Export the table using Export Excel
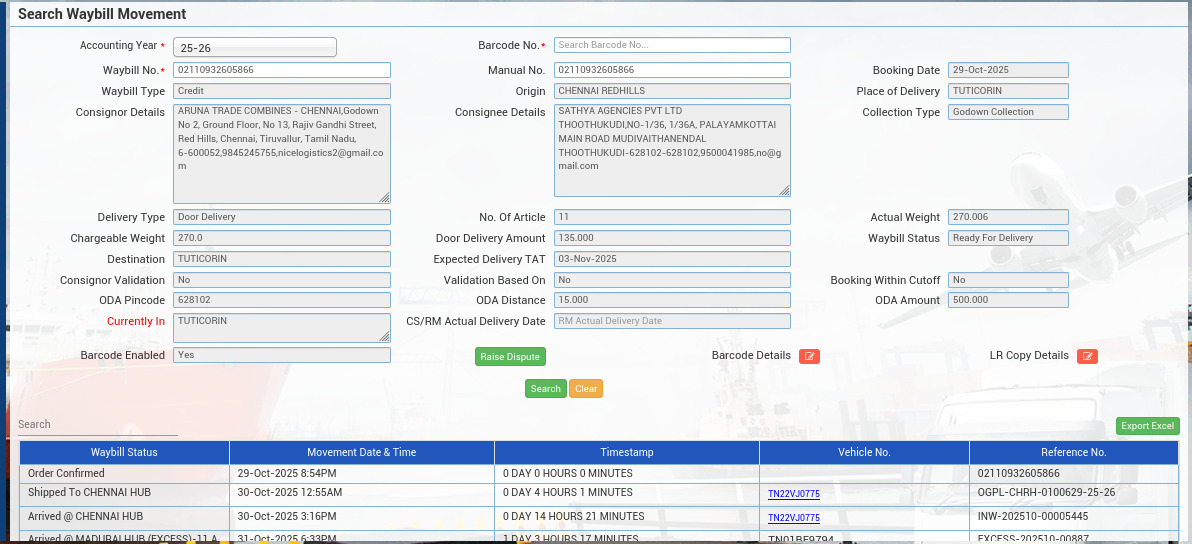 pyautogui.click(x=1147, y=426)
